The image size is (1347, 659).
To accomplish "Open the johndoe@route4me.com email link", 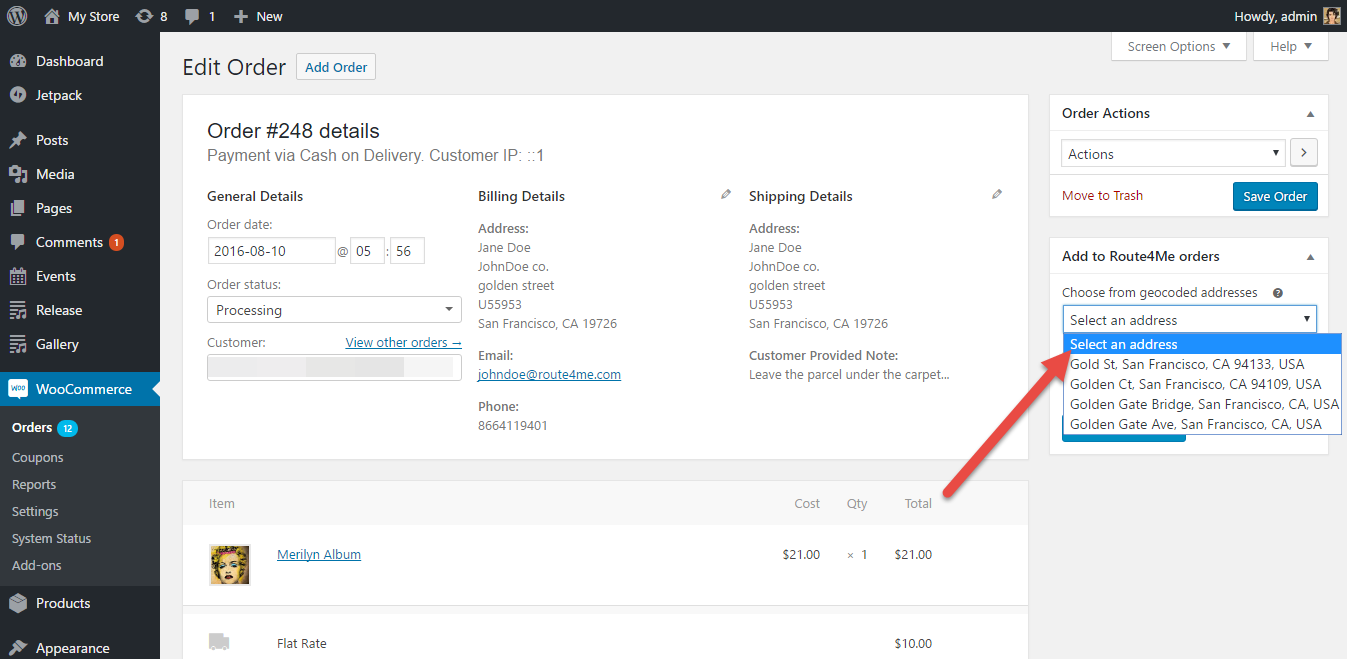I will 549,374.
